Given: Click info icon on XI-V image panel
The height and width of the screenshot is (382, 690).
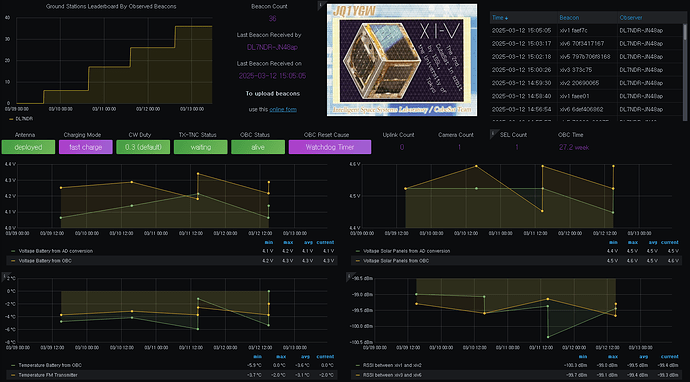Looking at the screenshot, I should click(320, 5).
